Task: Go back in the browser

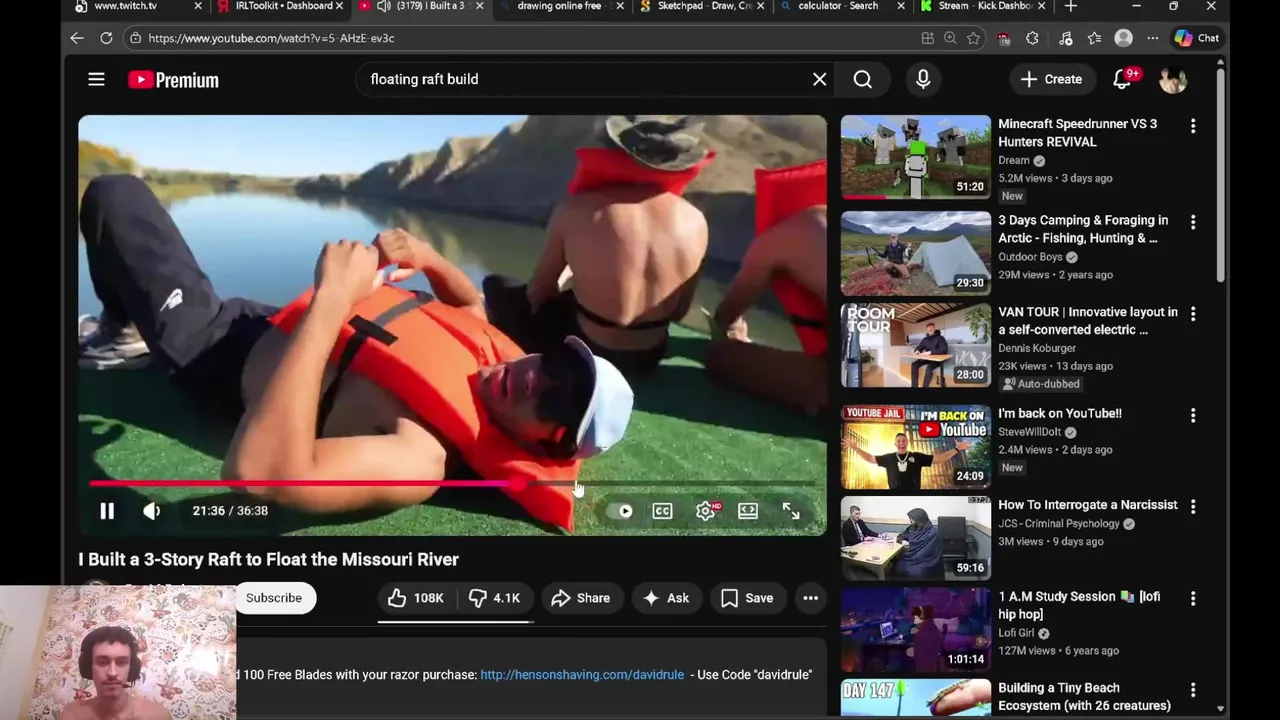Action: [x=77, y=38]
